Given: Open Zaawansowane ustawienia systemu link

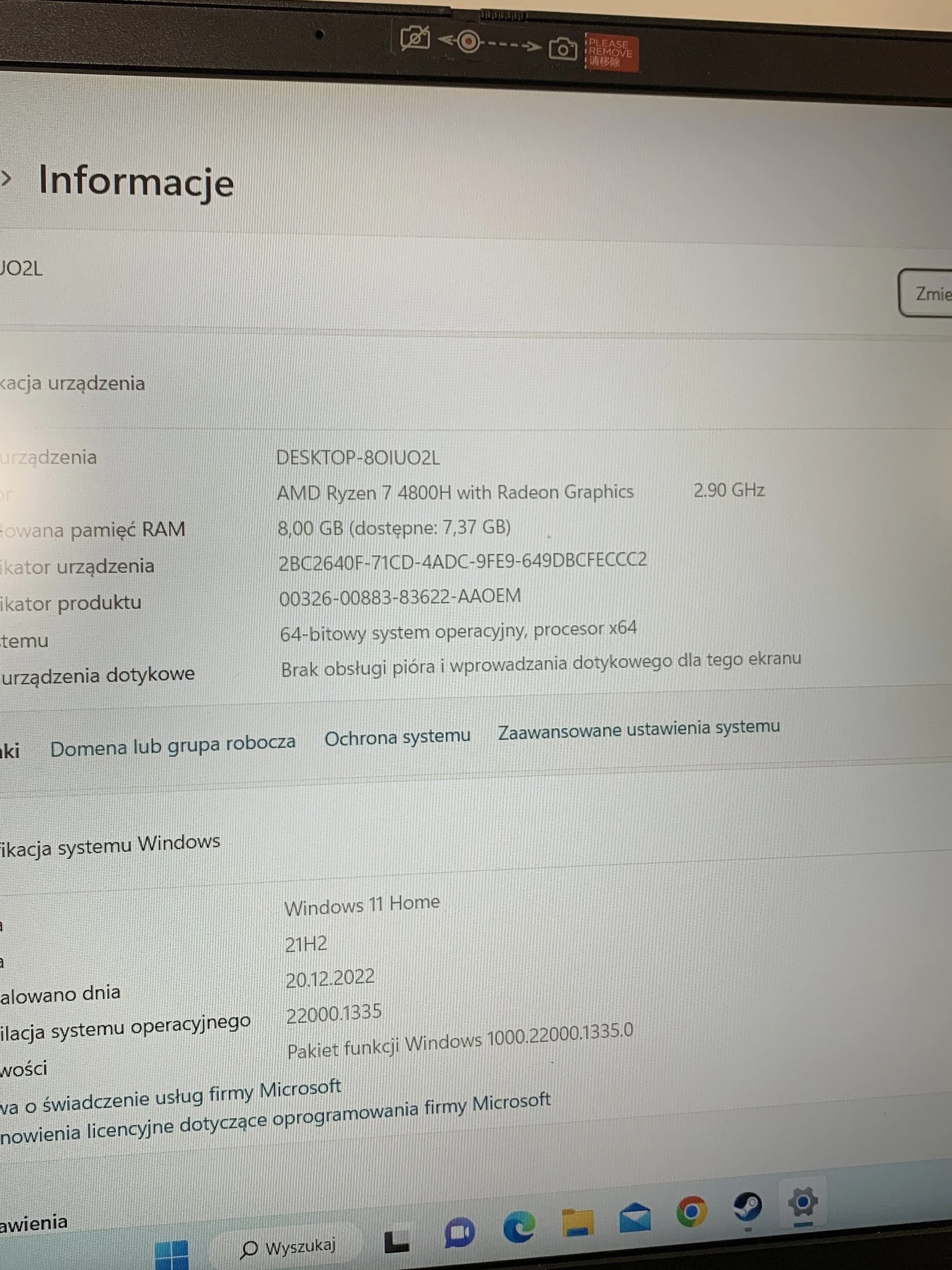Looking at the screenshot, I should [x=639, y=728].
